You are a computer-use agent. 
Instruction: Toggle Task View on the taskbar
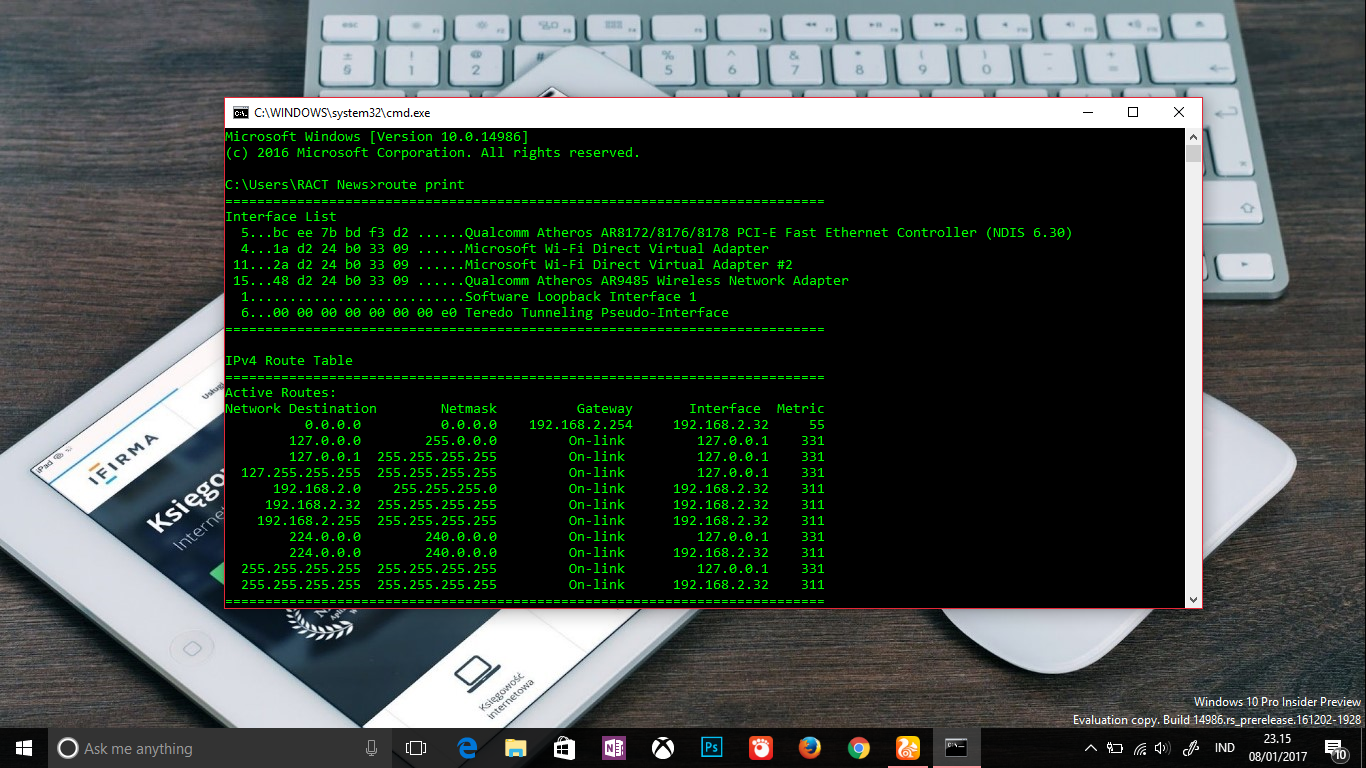click(417, 748)
